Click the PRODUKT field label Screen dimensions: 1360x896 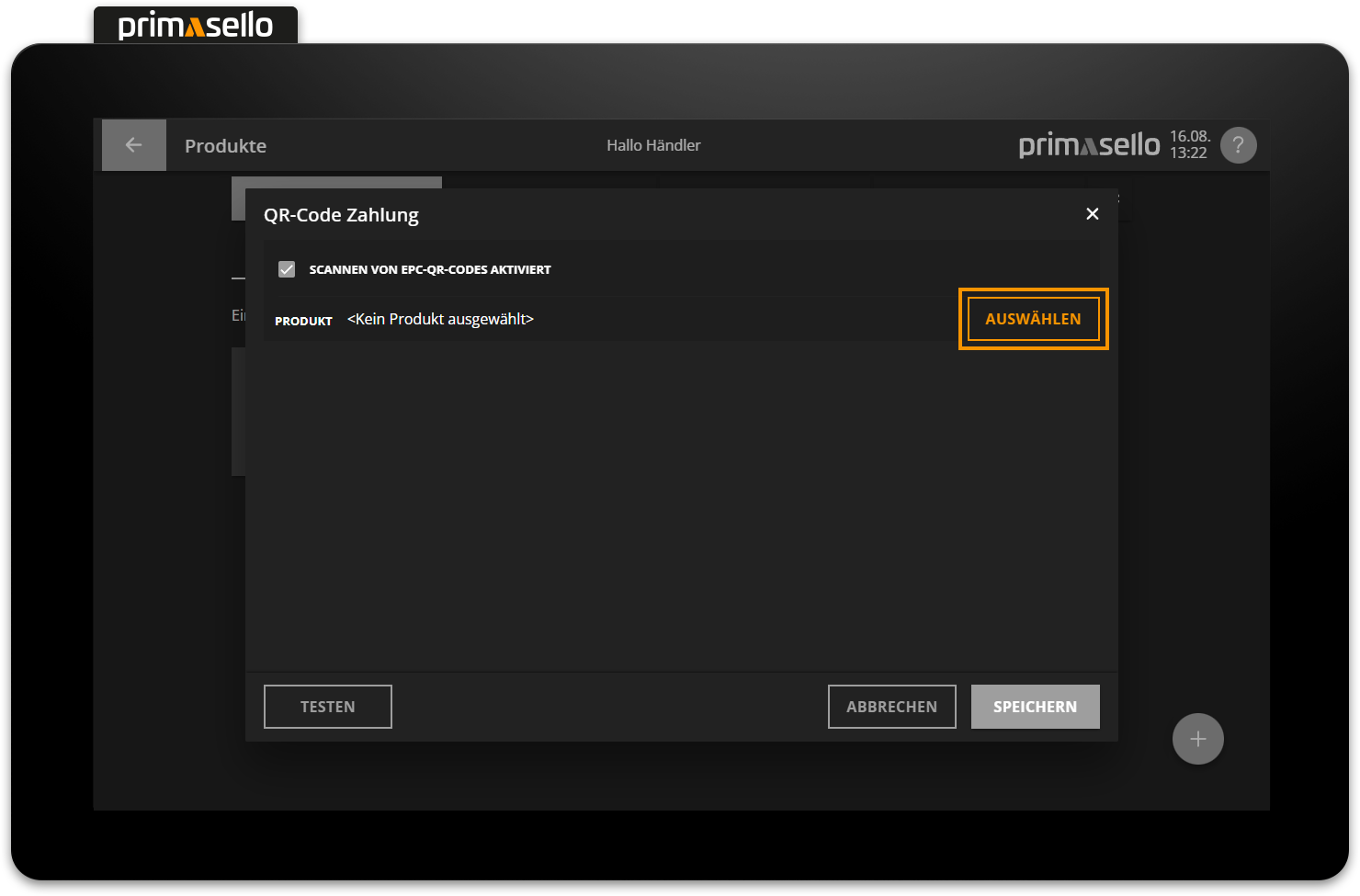pyautogui.click(x=303, y=321)
